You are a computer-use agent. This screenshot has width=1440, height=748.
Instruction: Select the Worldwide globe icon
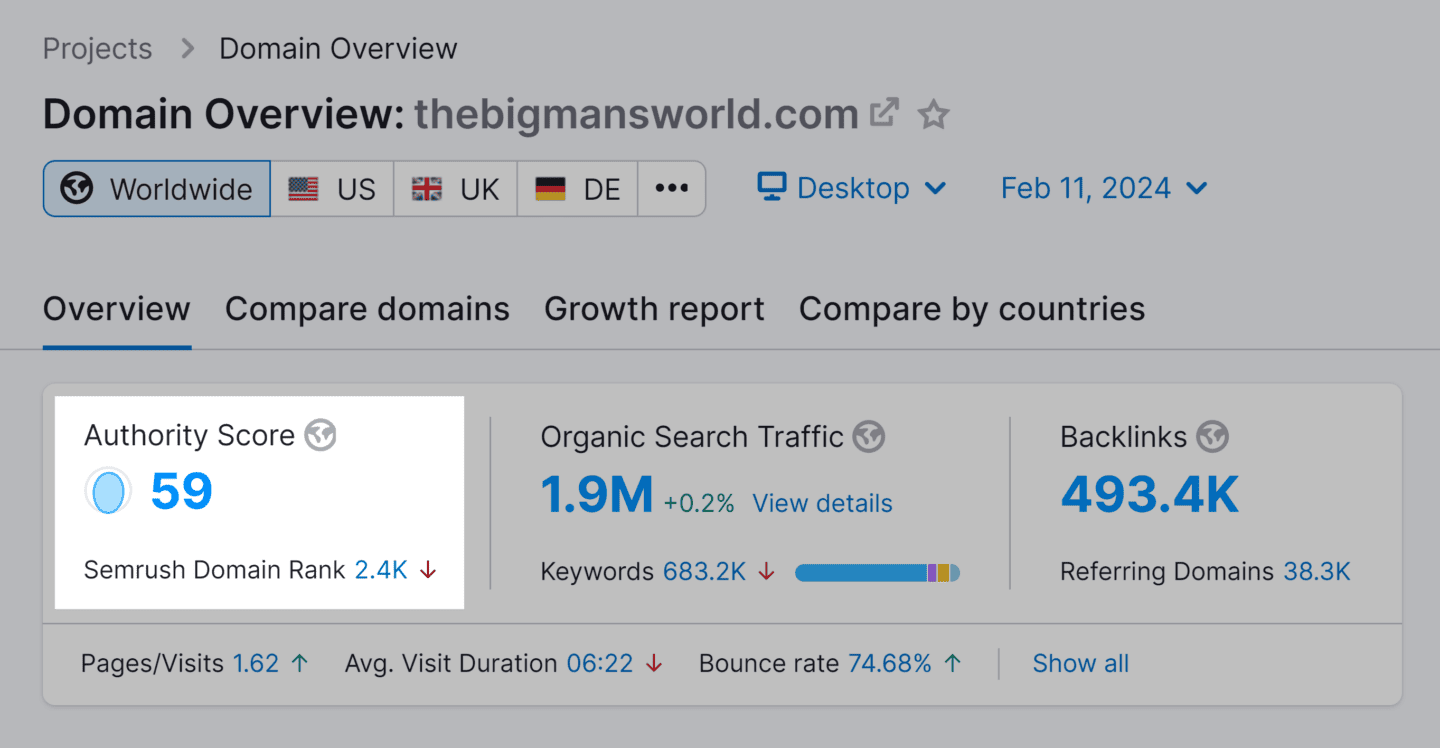[x=76, y=188]
